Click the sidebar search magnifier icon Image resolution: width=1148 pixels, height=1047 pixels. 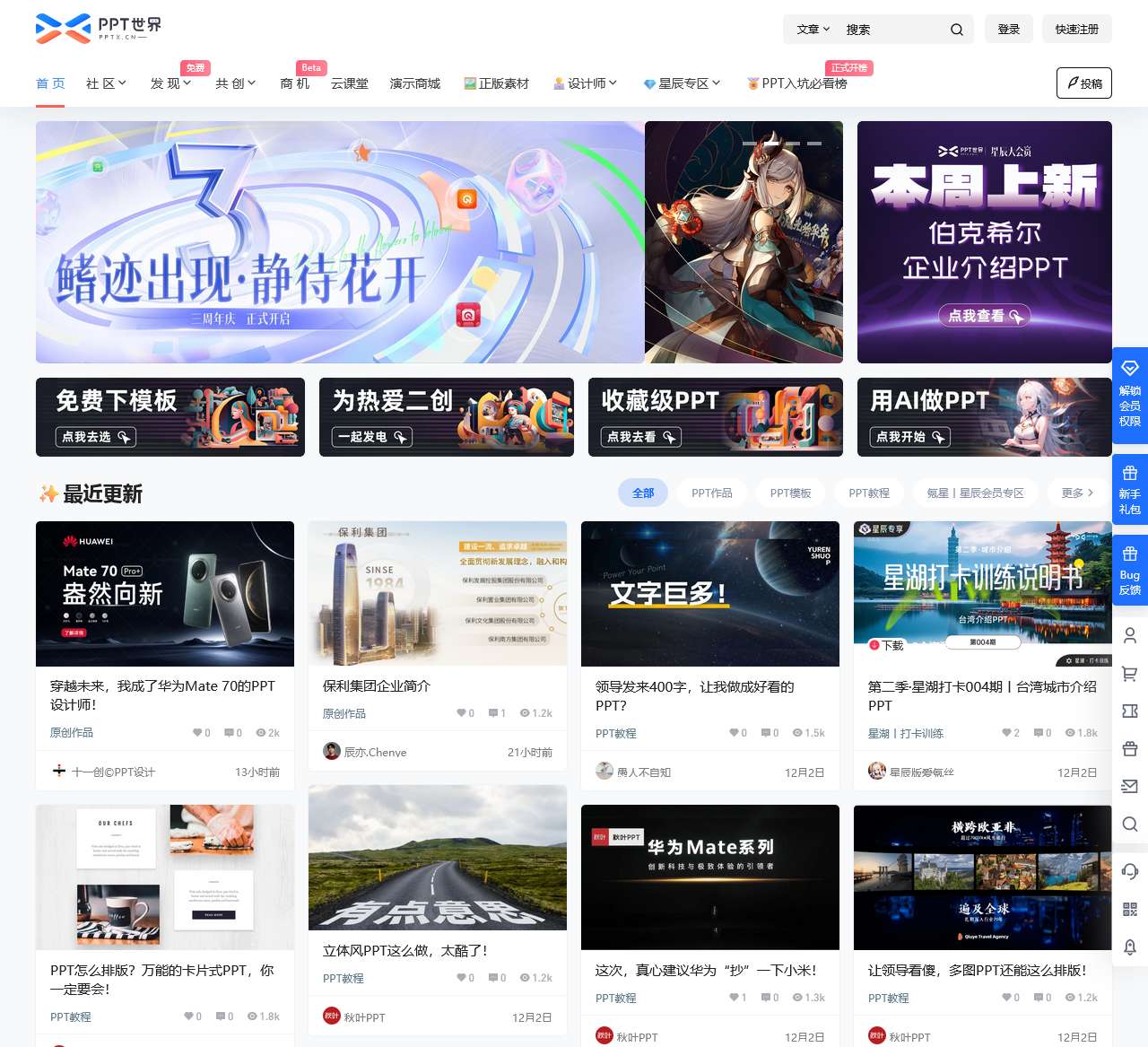[1130, 824]
